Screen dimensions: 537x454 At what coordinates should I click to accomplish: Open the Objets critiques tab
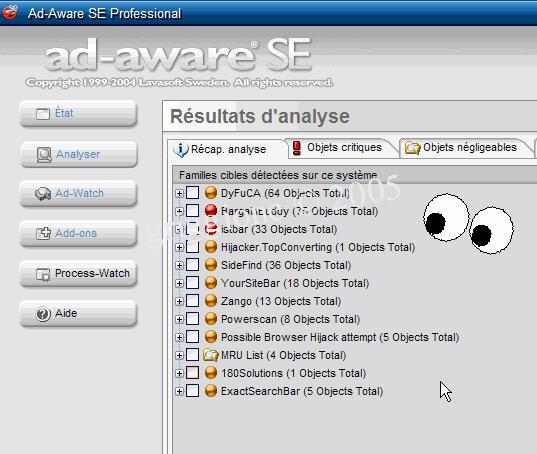344,148
